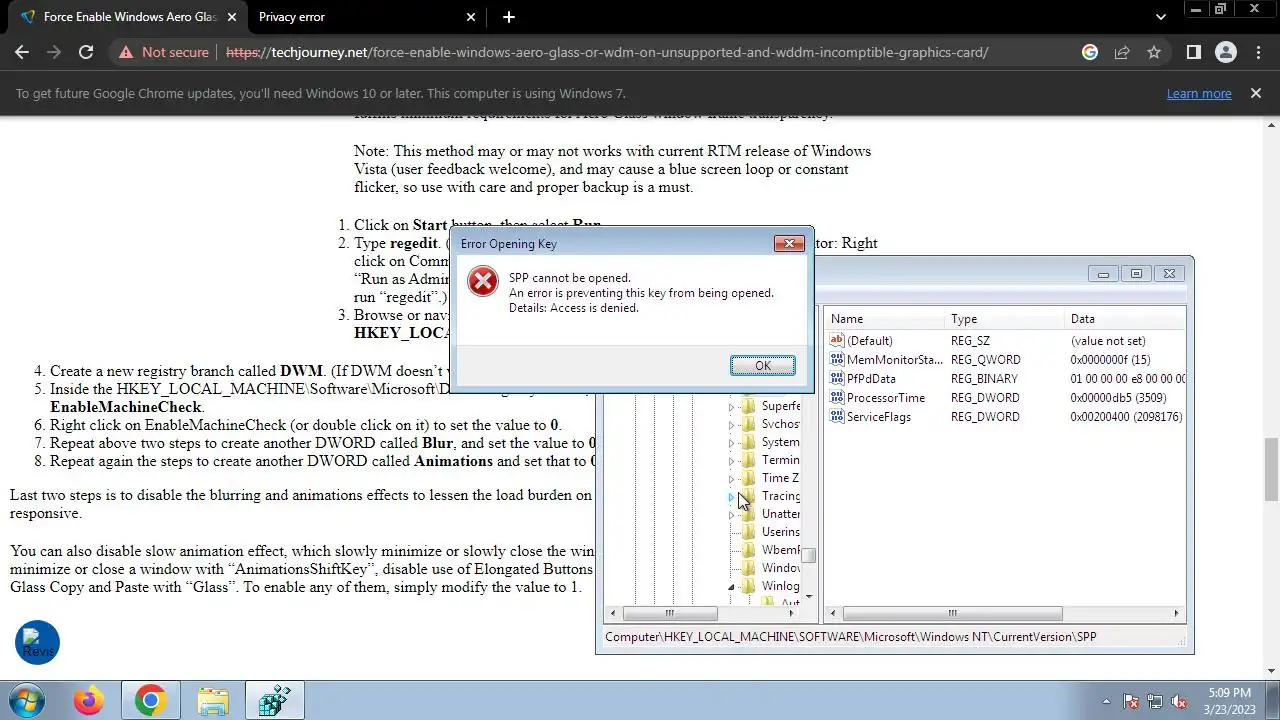The image size is (1280, 720).
Task: Click the Learn more link
Action: tap(1199, 93)
